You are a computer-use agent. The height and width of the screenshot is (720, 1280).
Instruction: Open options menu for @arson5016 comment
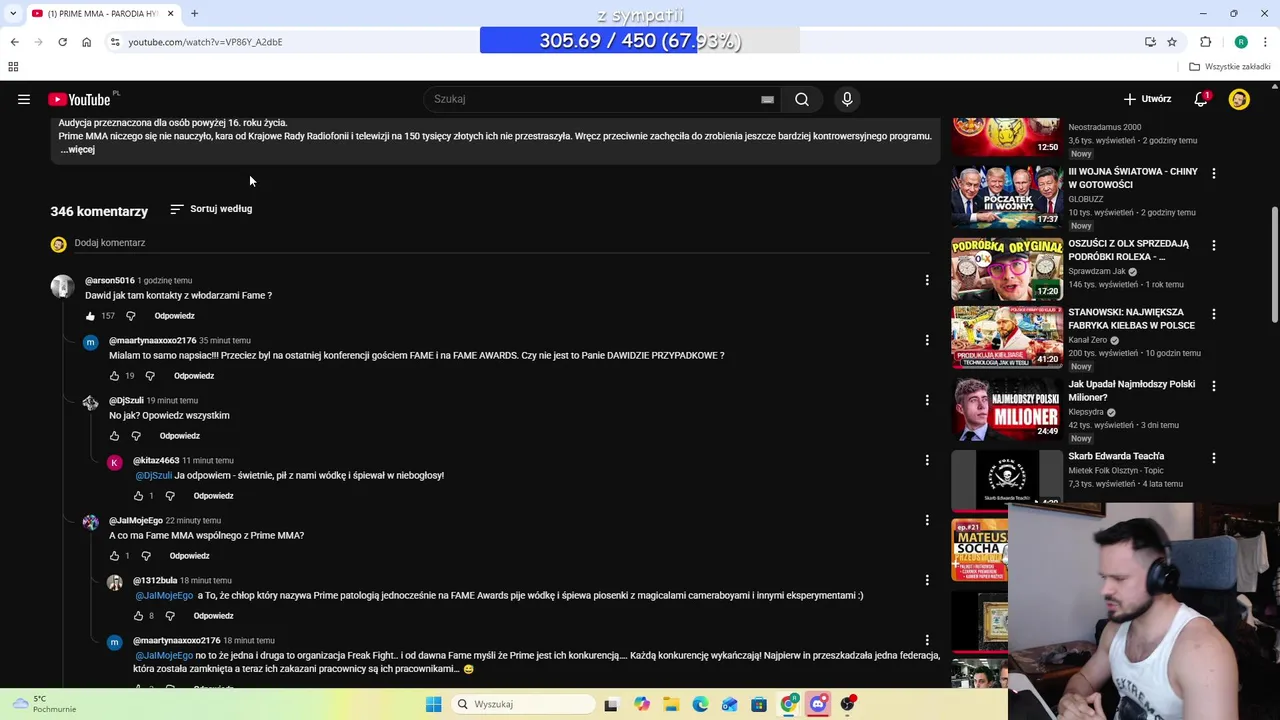927,280
